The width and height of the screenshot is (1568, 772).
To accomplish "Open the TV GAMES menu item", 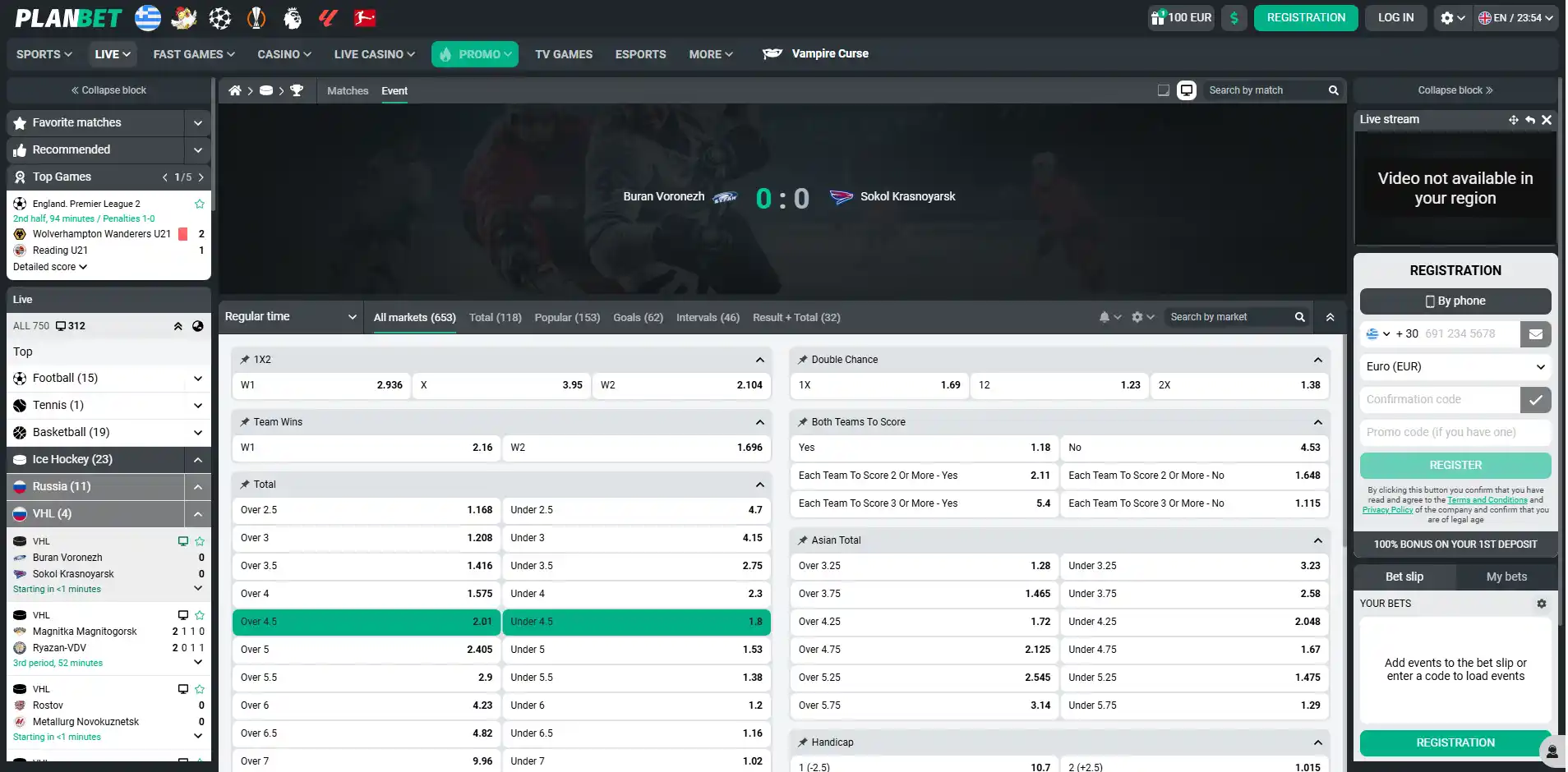I will pyautogui.click(x=564, y=54).
